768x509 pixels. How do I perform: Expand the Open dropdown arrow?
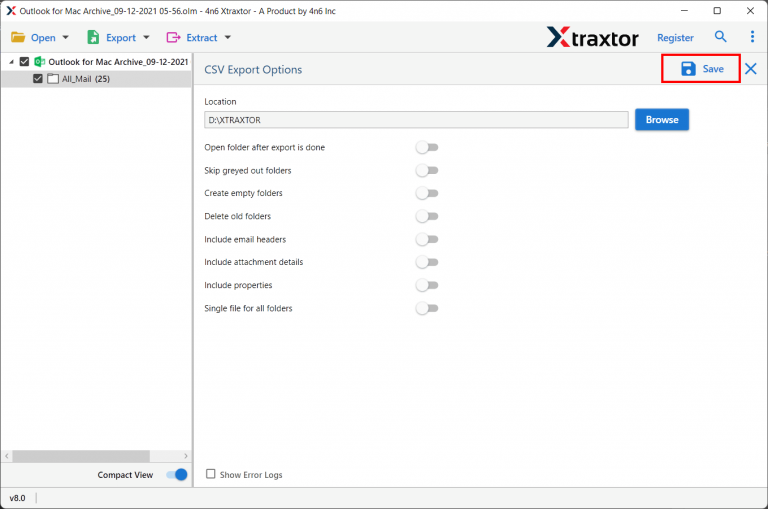point(66,38)
